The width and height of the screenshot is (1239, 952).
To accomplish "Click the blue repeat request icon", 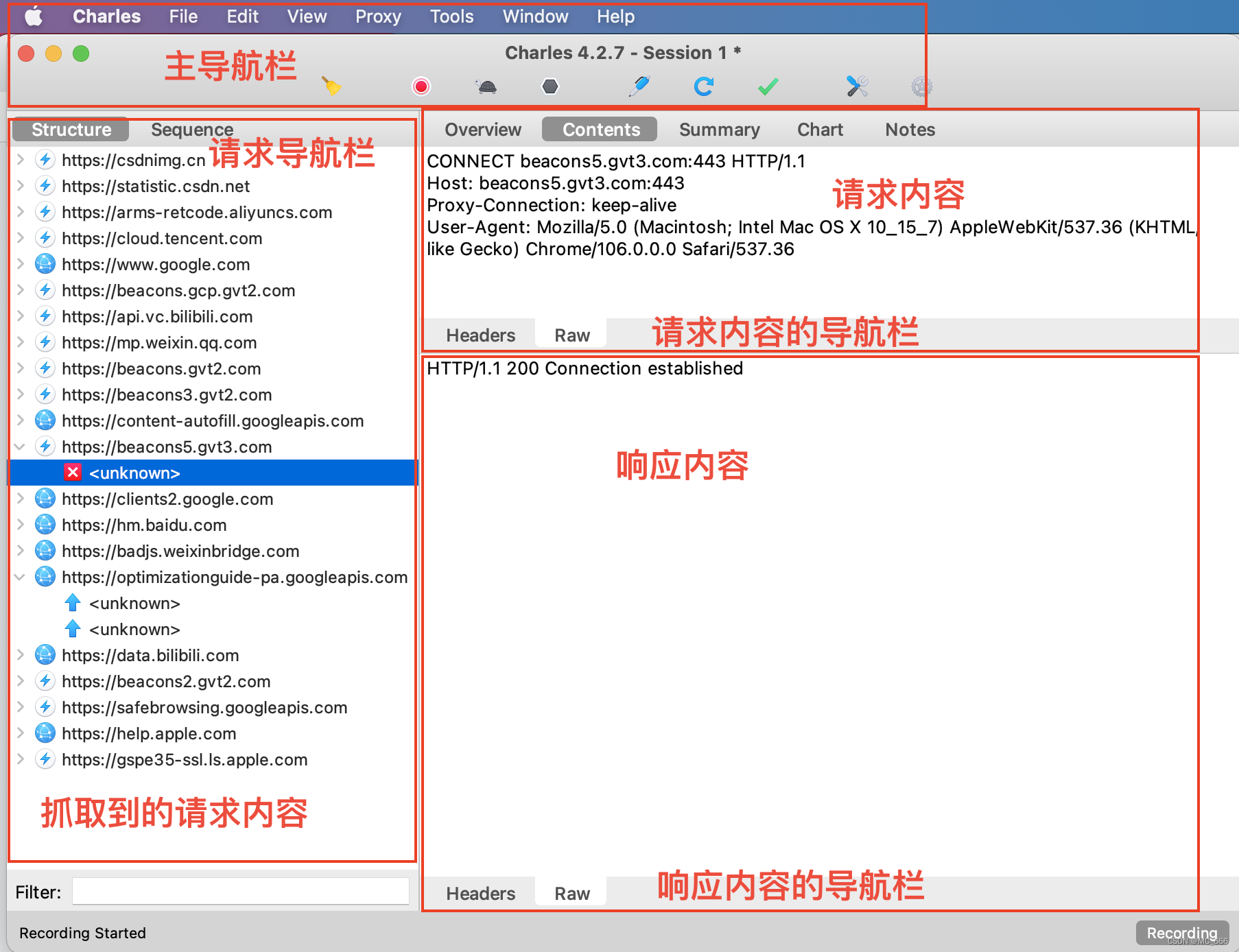I will click(704, 86).
